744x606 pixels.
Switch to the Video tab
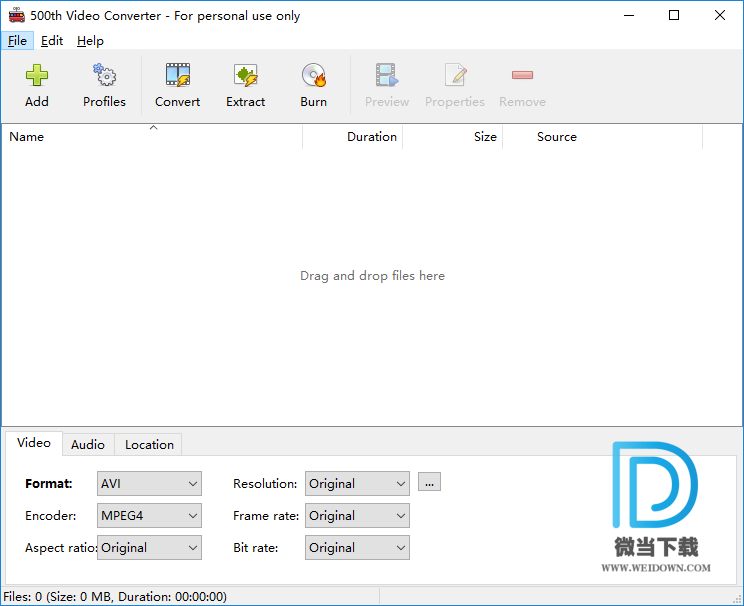coord(34,443)
